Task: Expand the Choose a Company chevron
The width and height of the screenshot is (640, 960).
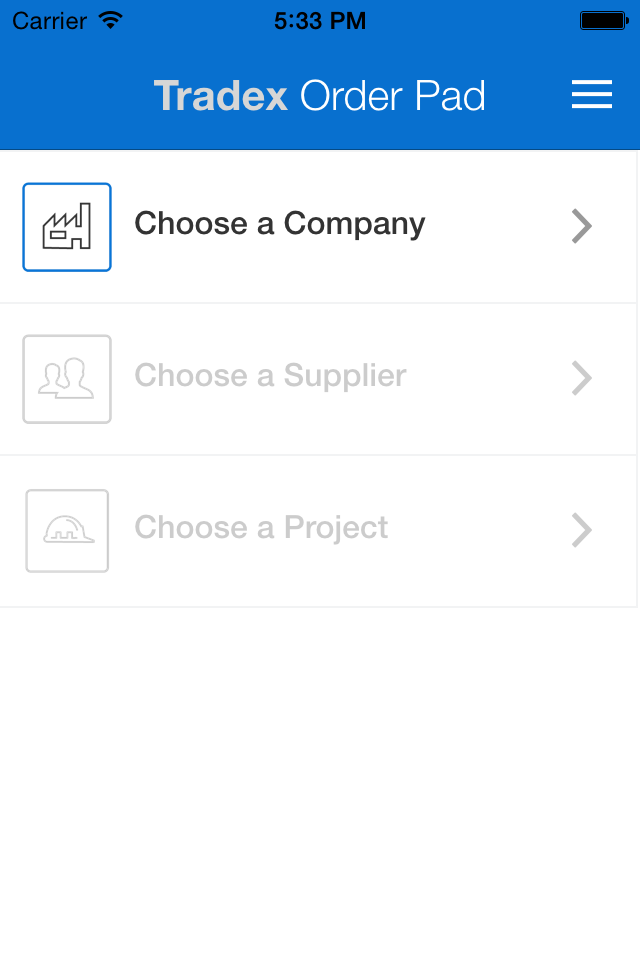Action: (x=582, y=226)
